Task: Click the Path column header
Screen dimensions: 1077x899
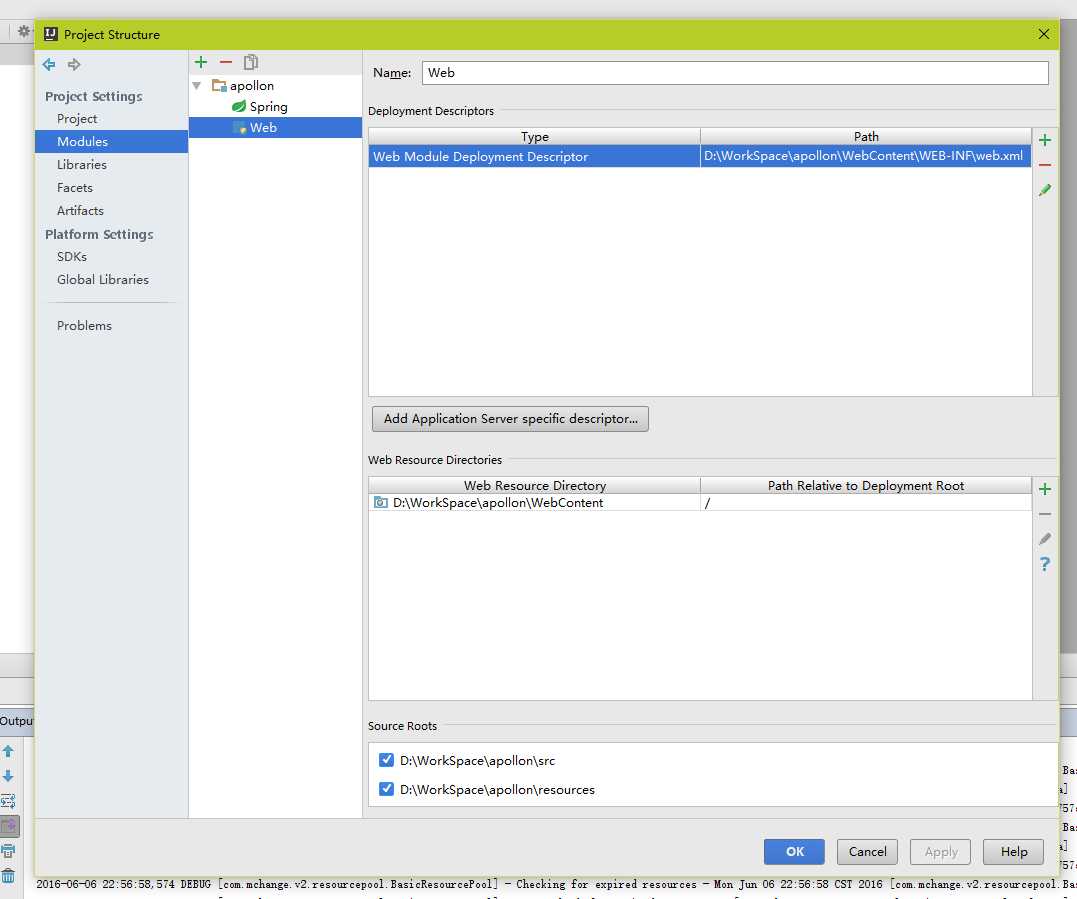Action: pyautogui.click(x=865, y=137)
